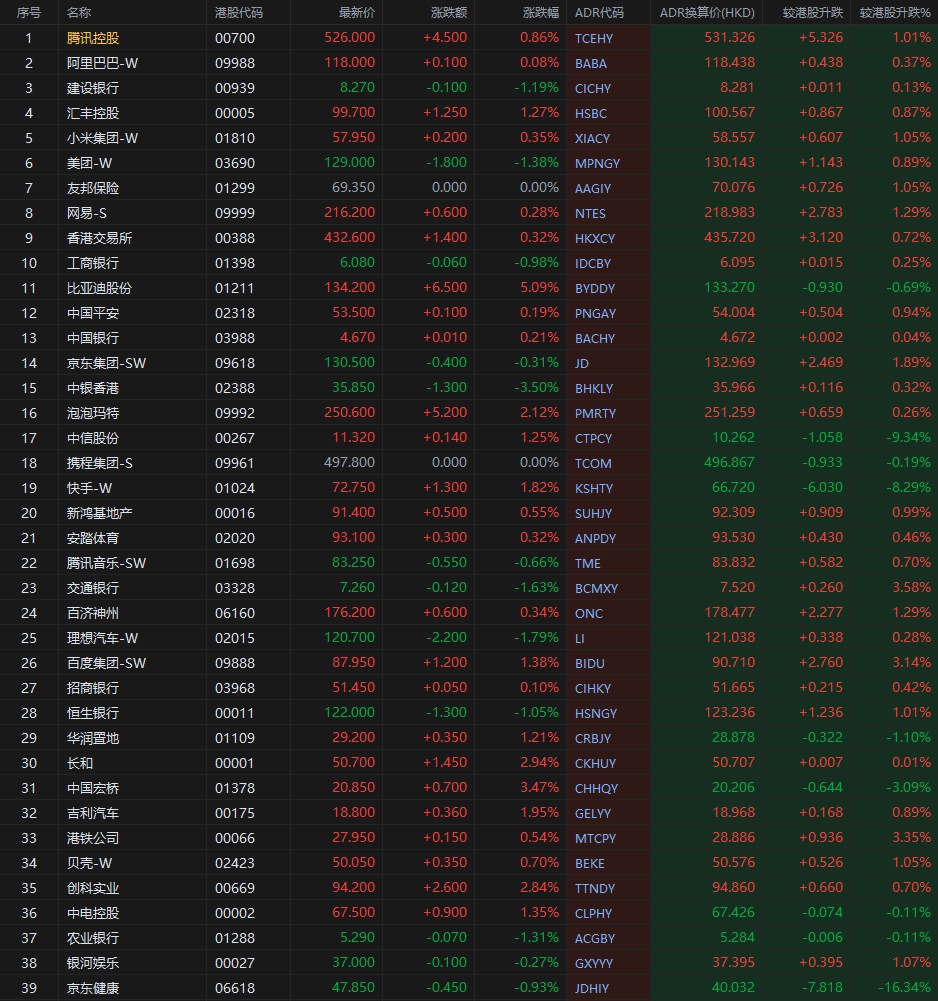938x1001 pixels.
Task: Click stock code 03968
Action: click(234, 688)
